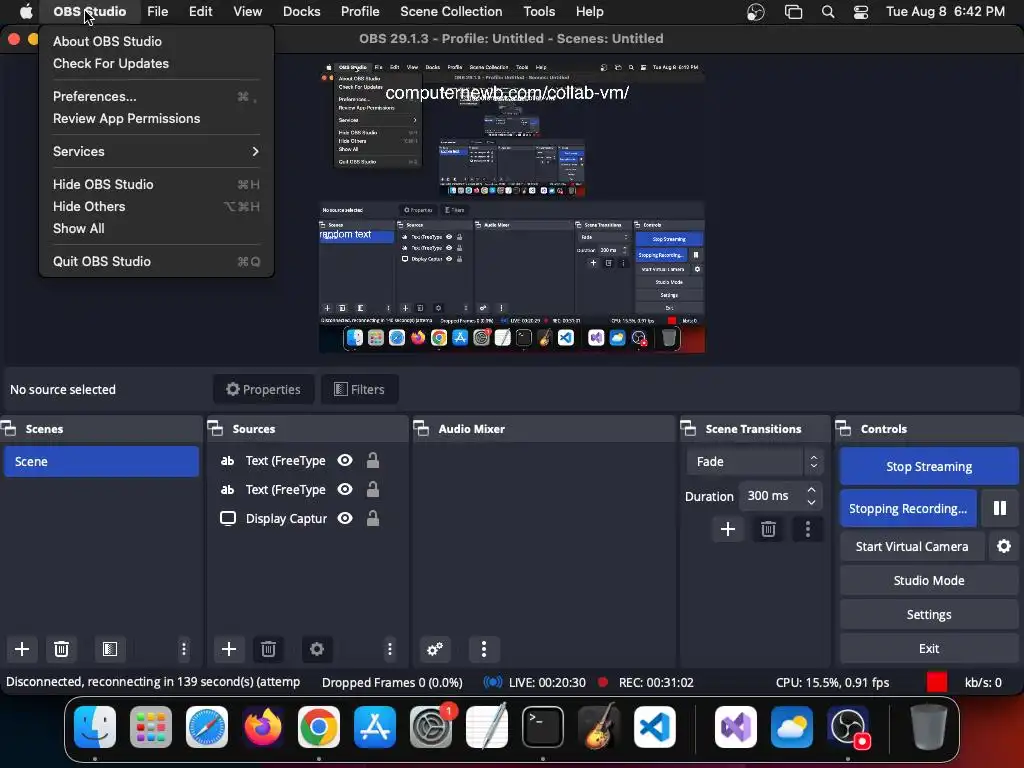1024x768 pixels.
Task: Expand the Services submenu
Action: (x=156, y=152)
